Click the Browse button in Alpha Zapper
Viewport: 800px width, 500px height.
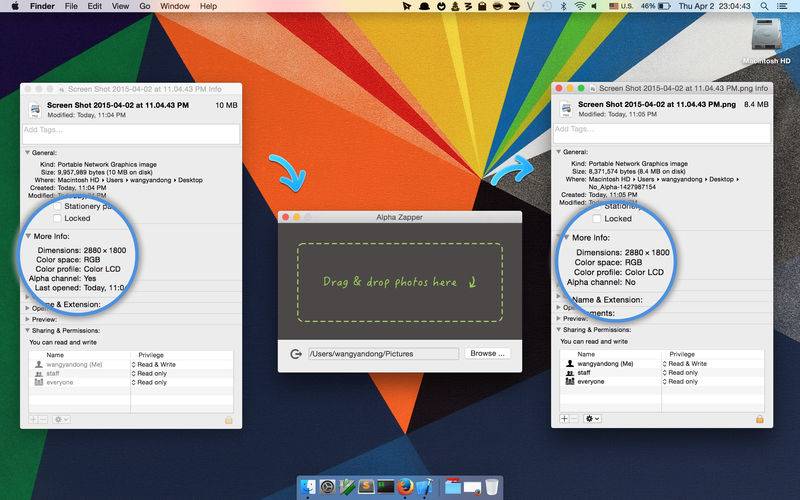[x=488, y=353]
